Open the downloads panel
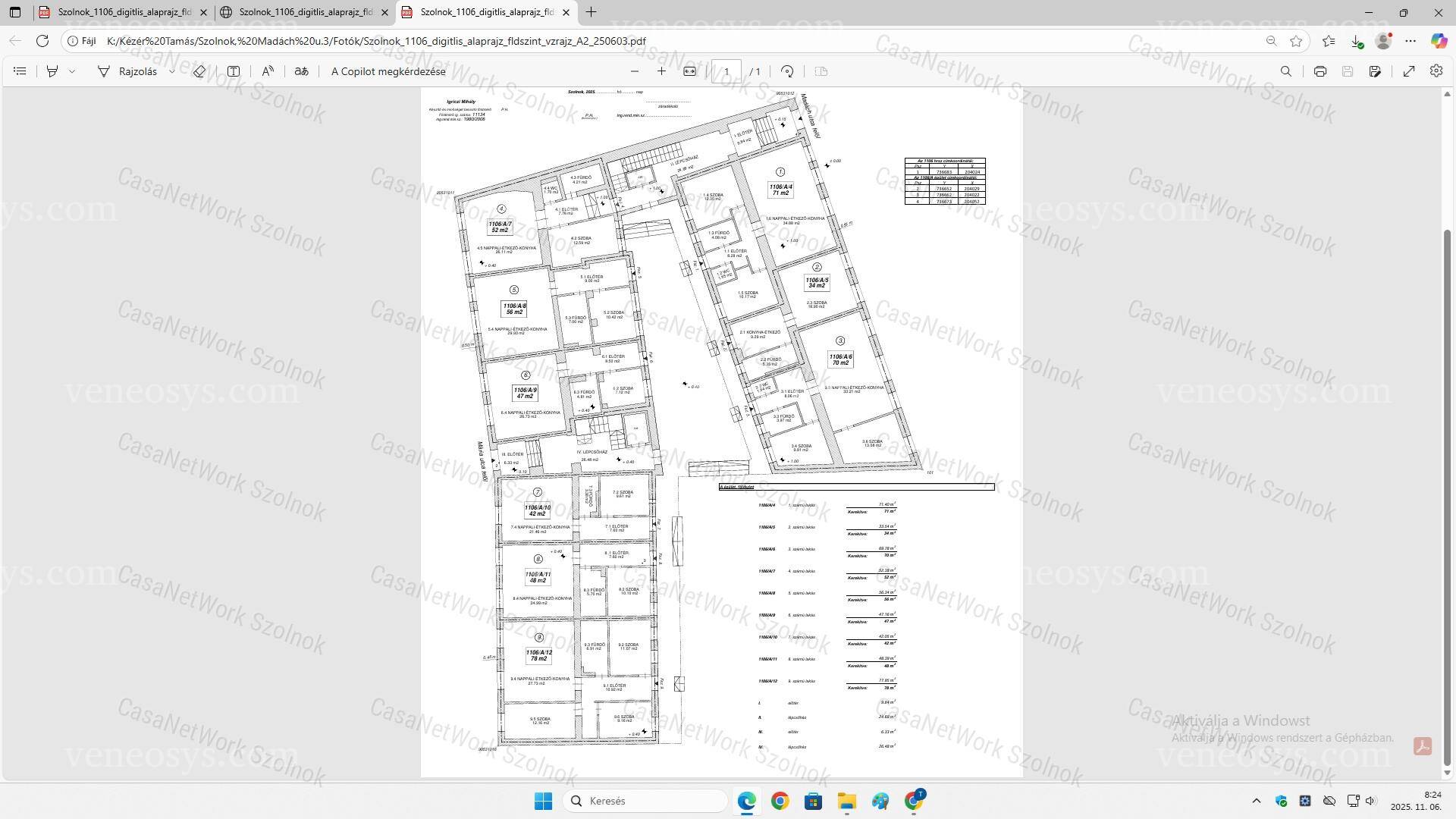Viewport: 1456px width, 819px height. click(x=1357, y=41)
